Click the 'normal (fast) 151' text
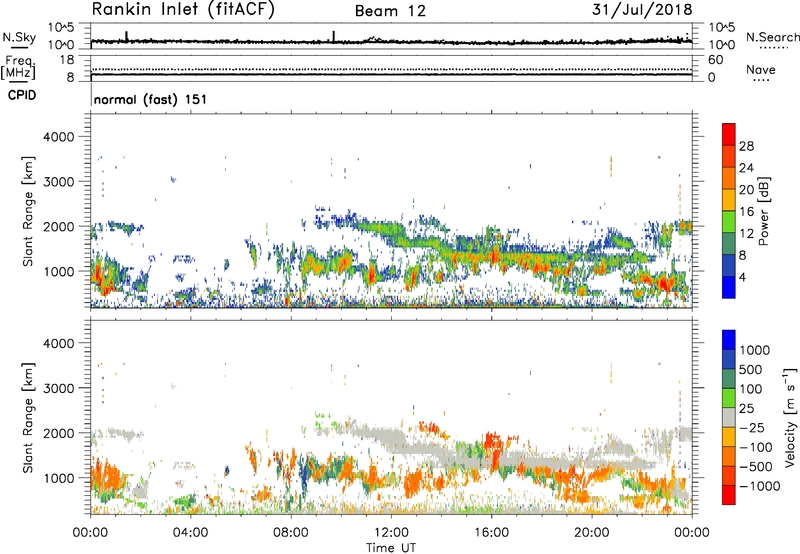The image size is (800, 554). (x=151, y=99)
